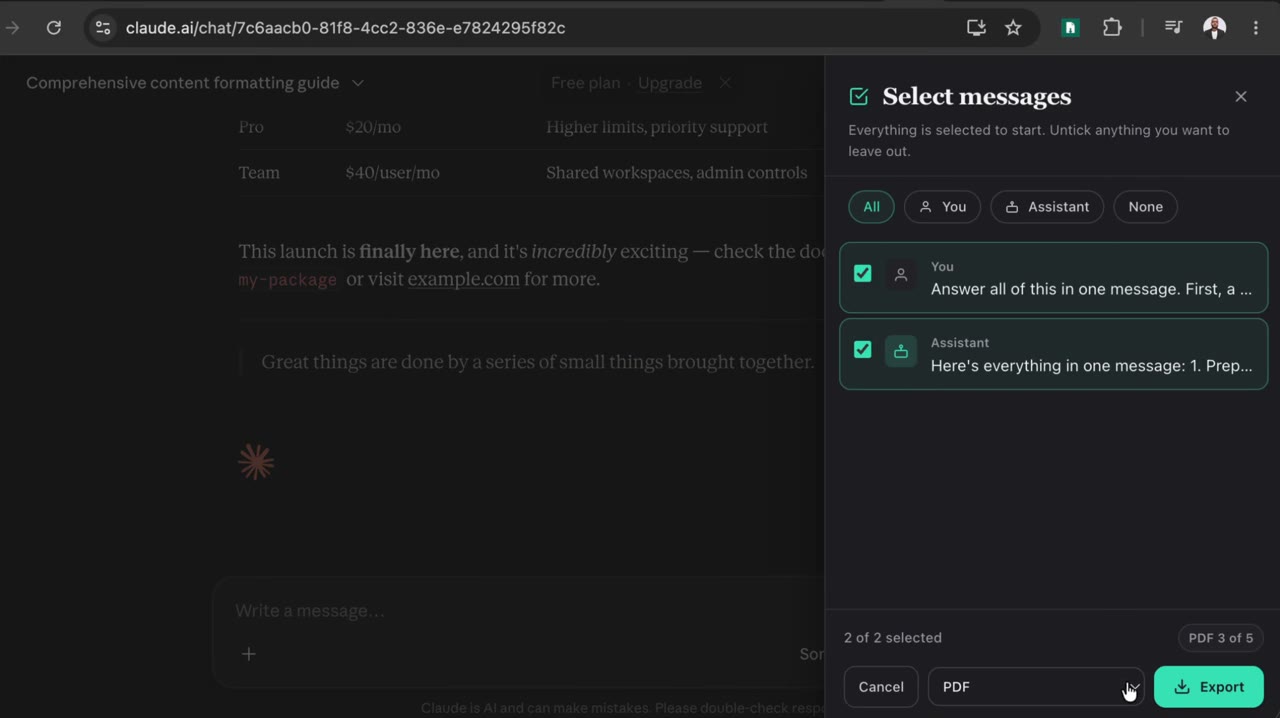The image size is (1280, 718).
Task: Select the All filter chip
Action: click(871, 207)
